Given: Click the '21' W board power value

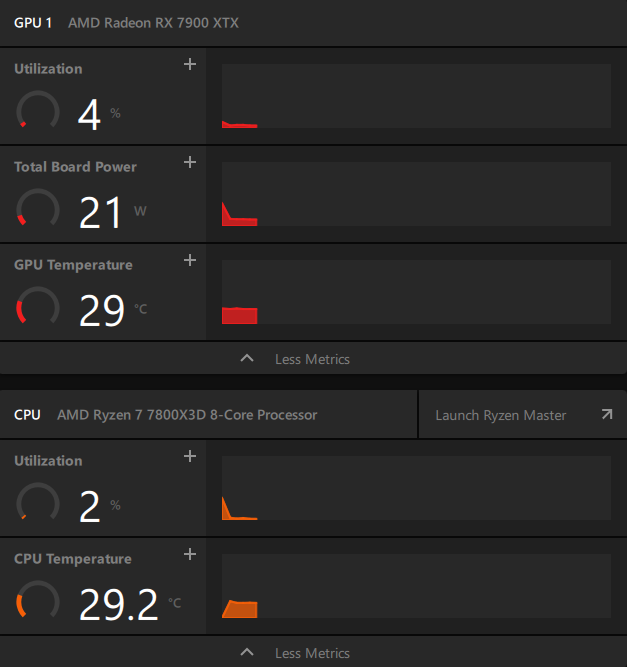Looking at the screenshot, I should [100, 212].
